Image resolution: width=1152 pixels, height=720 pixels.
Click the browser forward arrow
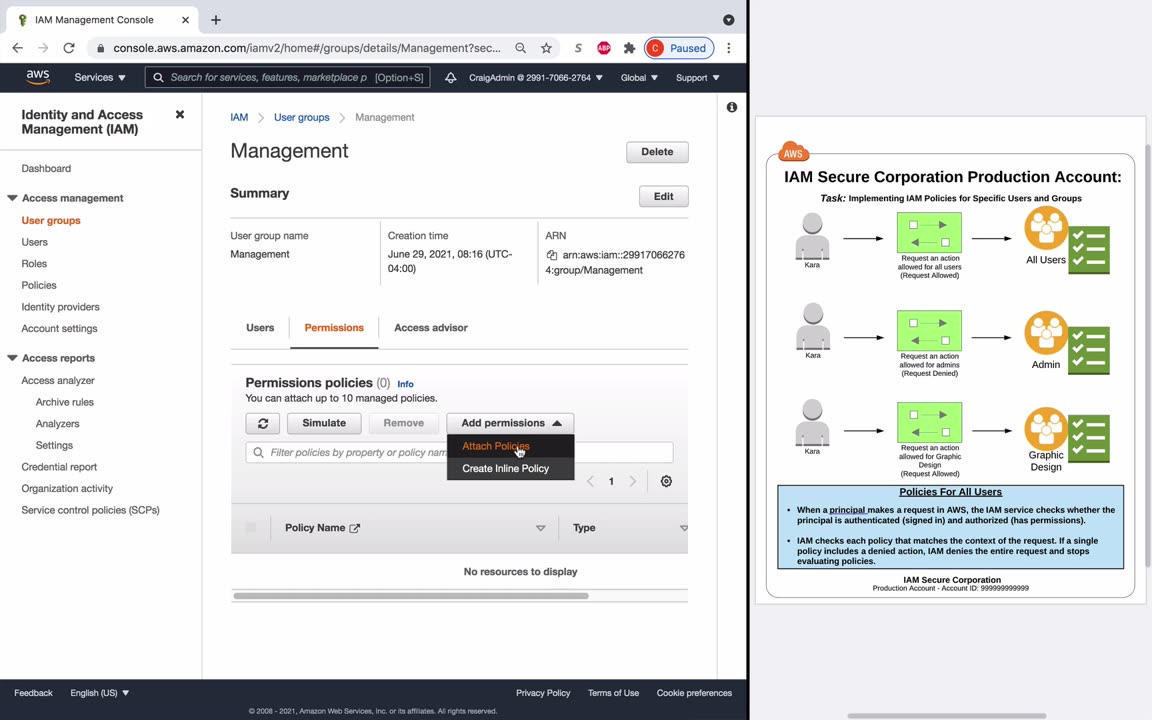point(43,48)
